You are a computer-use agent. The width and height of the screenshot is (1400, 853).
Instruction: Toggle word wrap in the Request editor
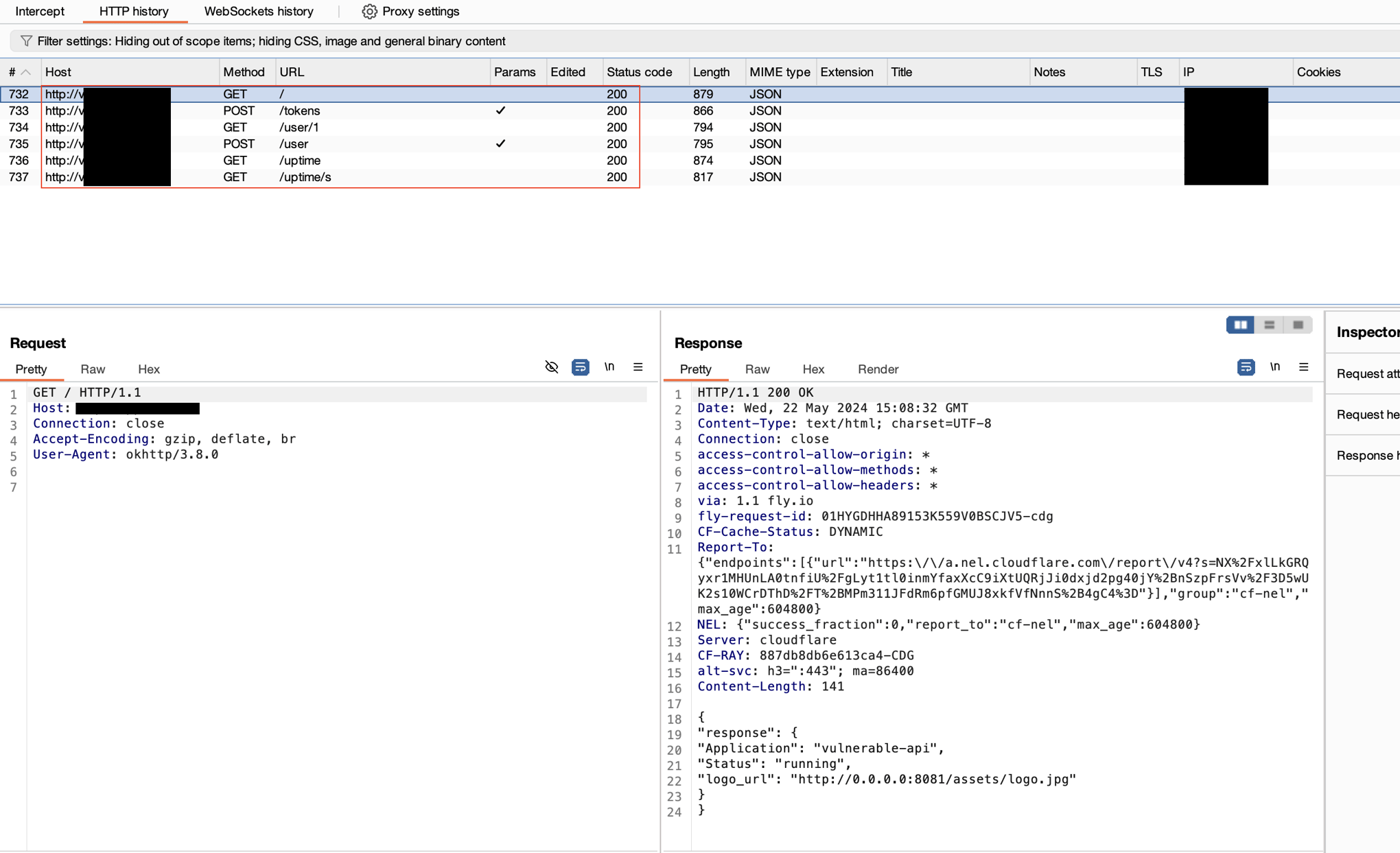point(580,367)
